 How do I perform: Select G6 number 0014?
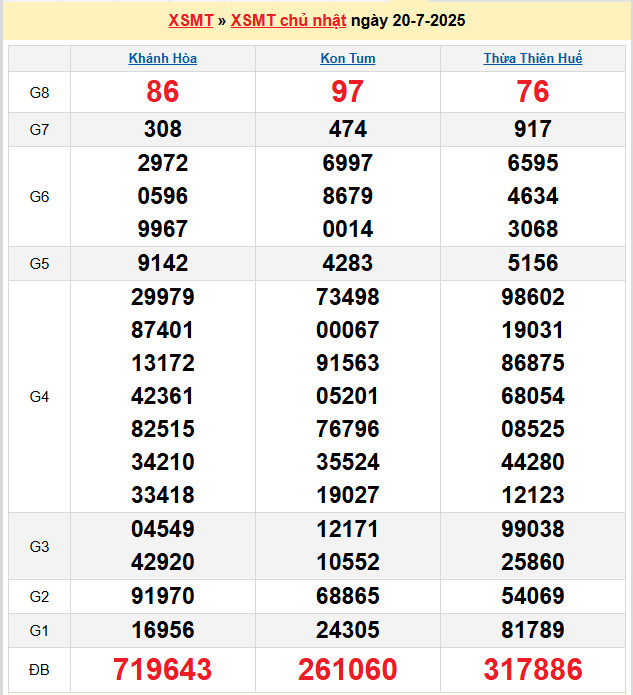point(348,229)
